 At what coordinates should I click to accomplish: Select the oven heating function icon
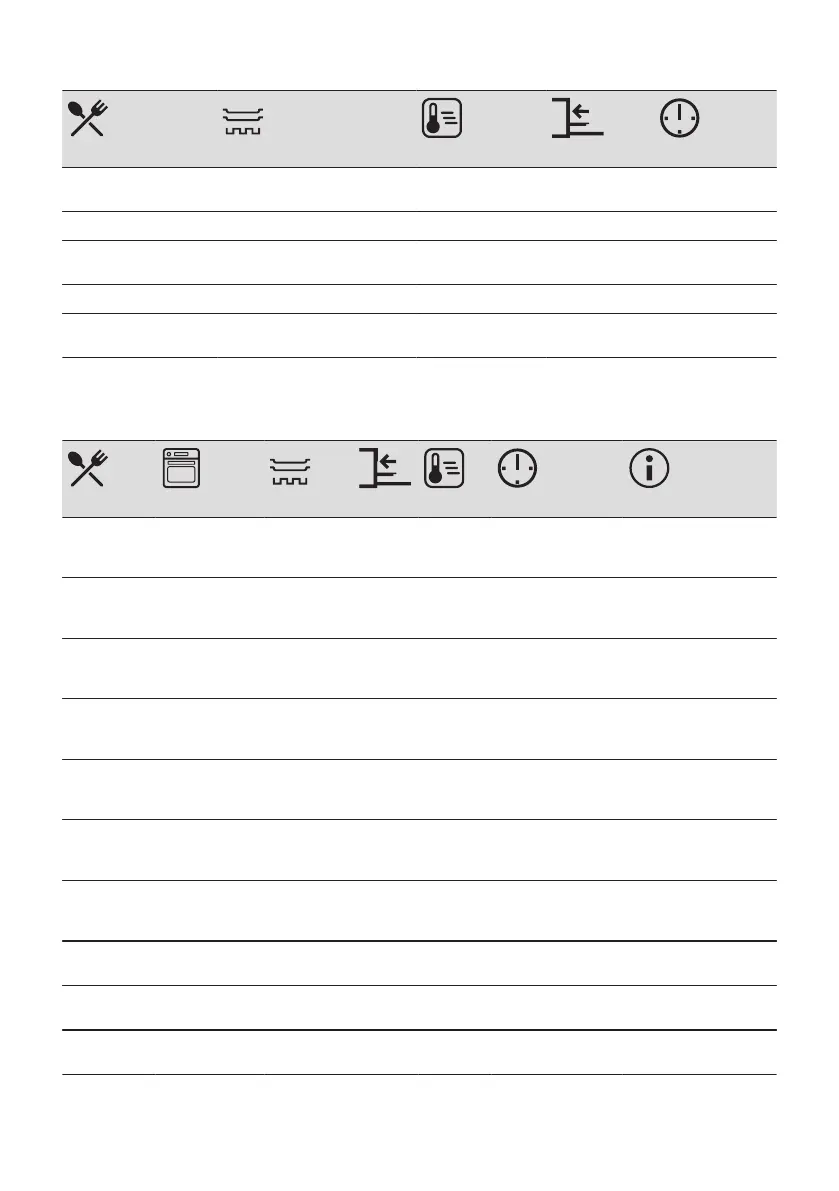pos(181,468)
